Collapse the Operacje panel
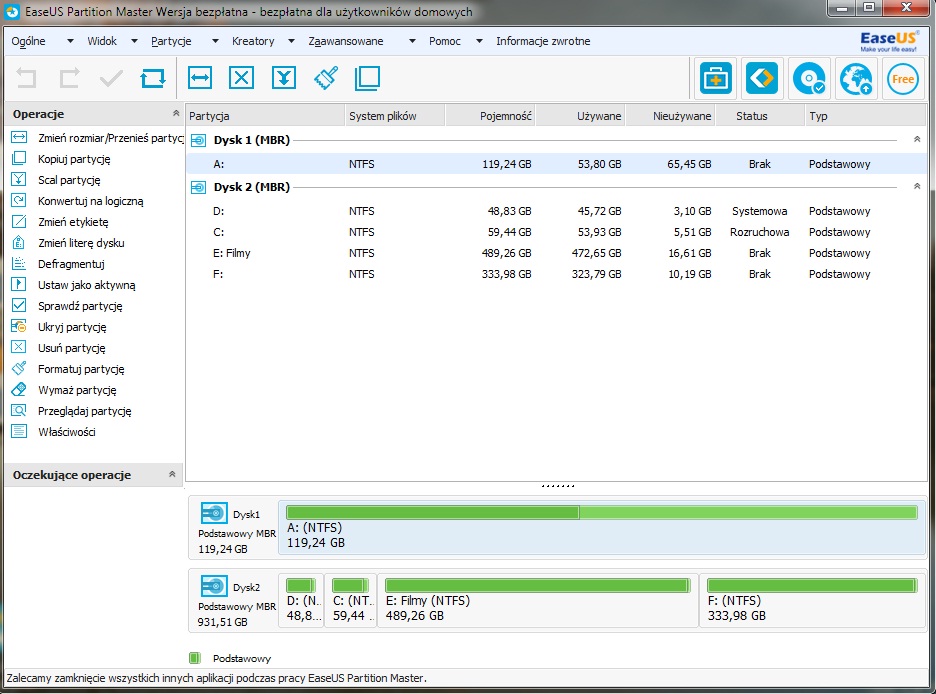Screen dimensions: 936x694 (176, 113)
